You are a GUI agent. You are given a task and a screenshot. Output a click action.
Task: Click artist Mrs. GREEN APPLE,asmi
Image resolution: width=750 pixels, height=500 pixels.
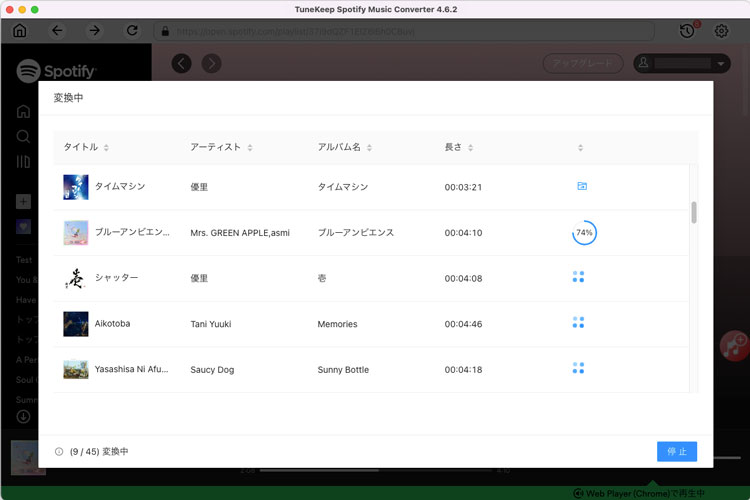240,233
